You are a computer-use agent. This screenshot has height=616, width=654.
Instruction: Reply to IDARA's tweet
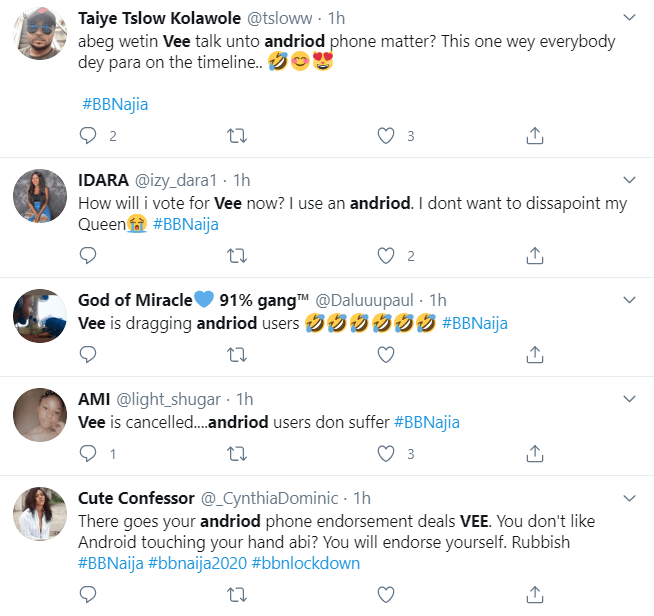(88, 256)
